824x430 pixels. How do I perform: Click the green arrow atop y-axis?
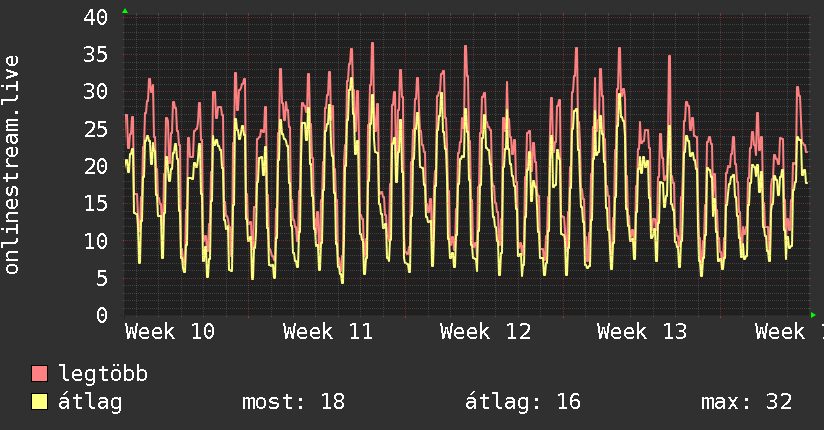tap(125, 11)
